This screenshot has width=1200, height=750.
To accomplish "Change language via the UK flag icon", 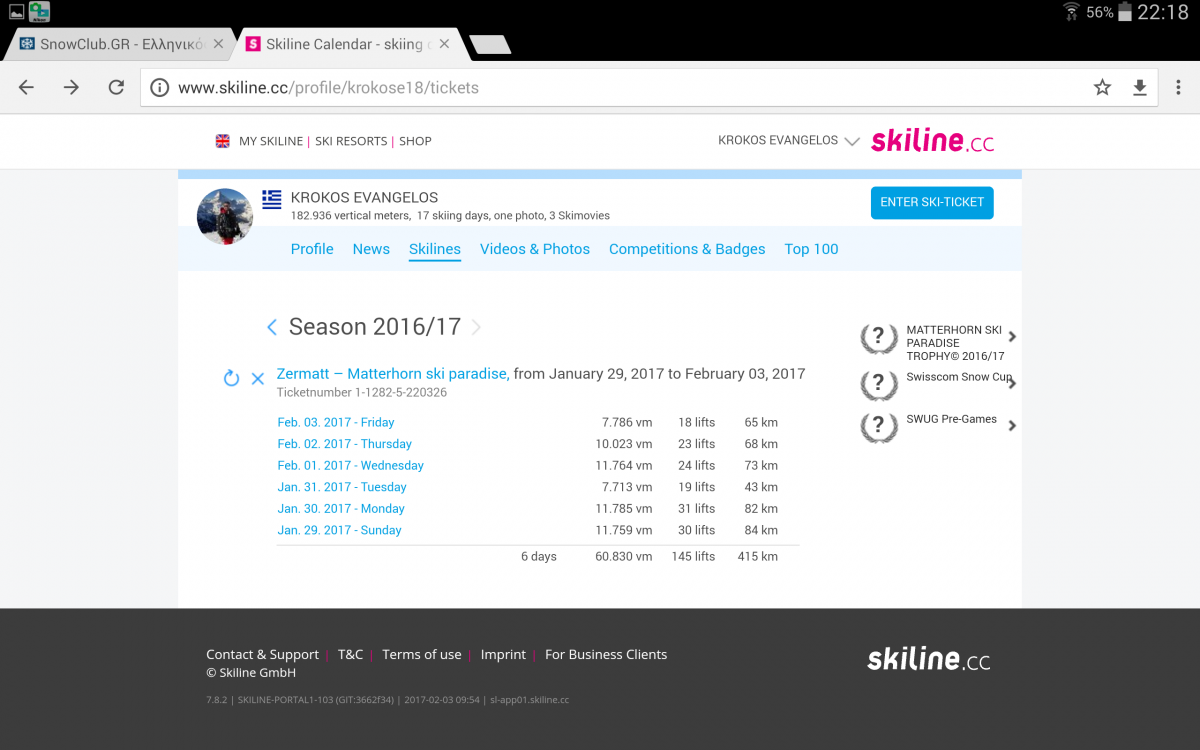I will click(223, 141).
